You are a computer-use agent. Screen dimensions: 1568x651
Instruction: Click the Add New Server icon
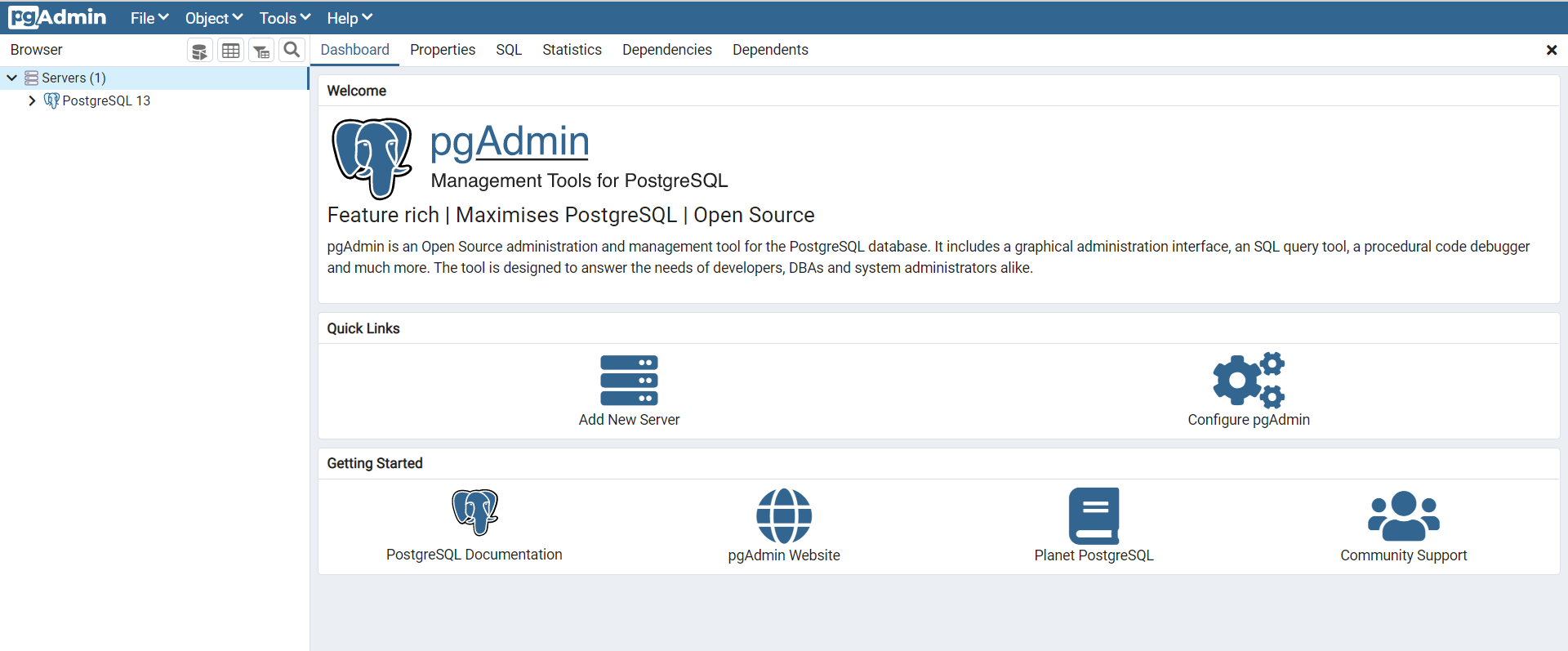click(x=629, y=380)
